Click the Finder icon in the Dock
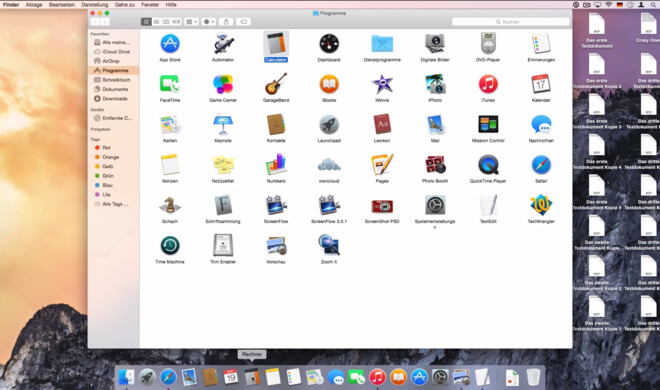The height and width of the screenshot is (390, 660). [x=126, y=377]
